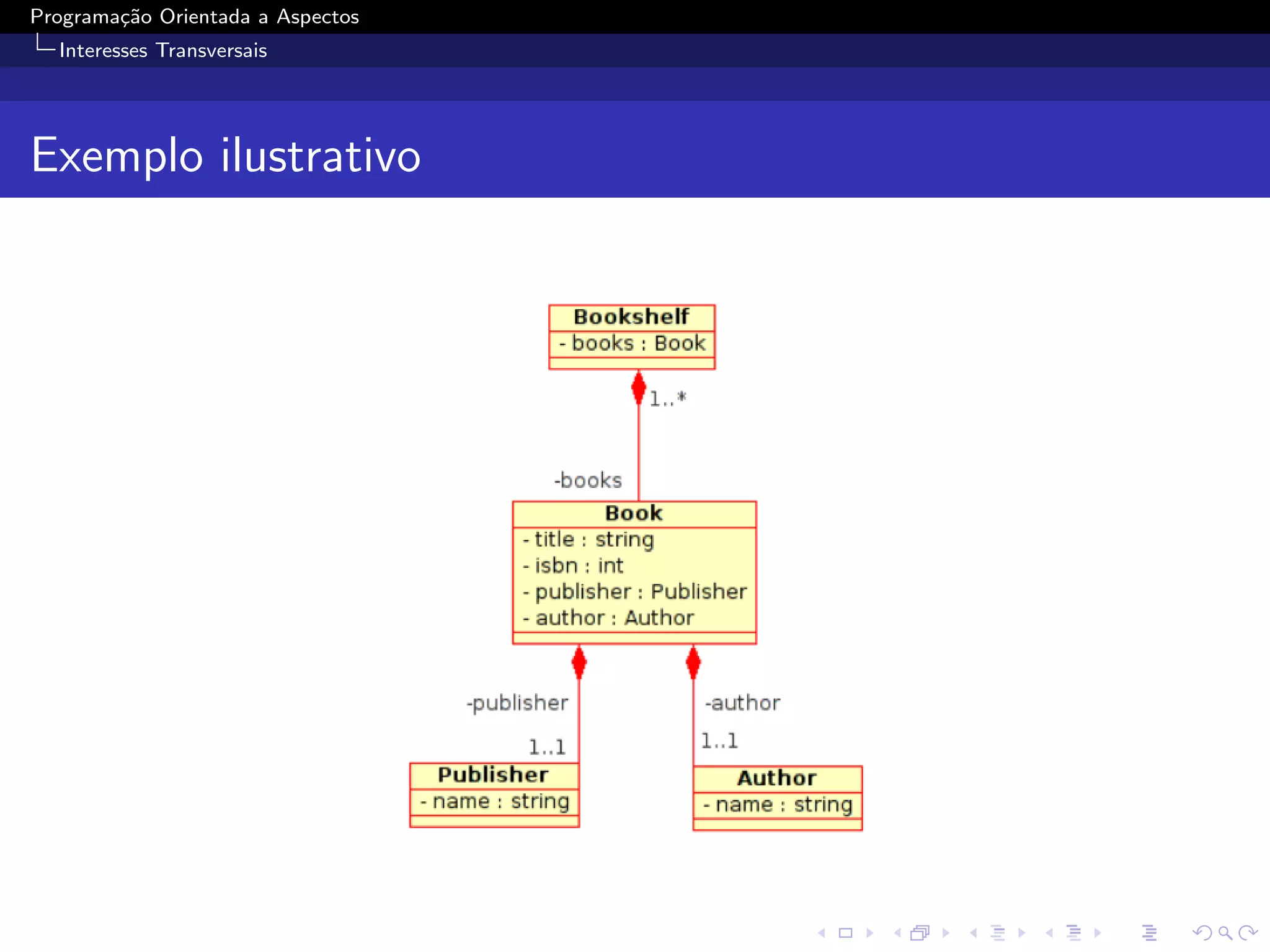Screen dimensions: 1270x952
Task: Click the '-publisher' role label
Action: (x=517, y=703)
